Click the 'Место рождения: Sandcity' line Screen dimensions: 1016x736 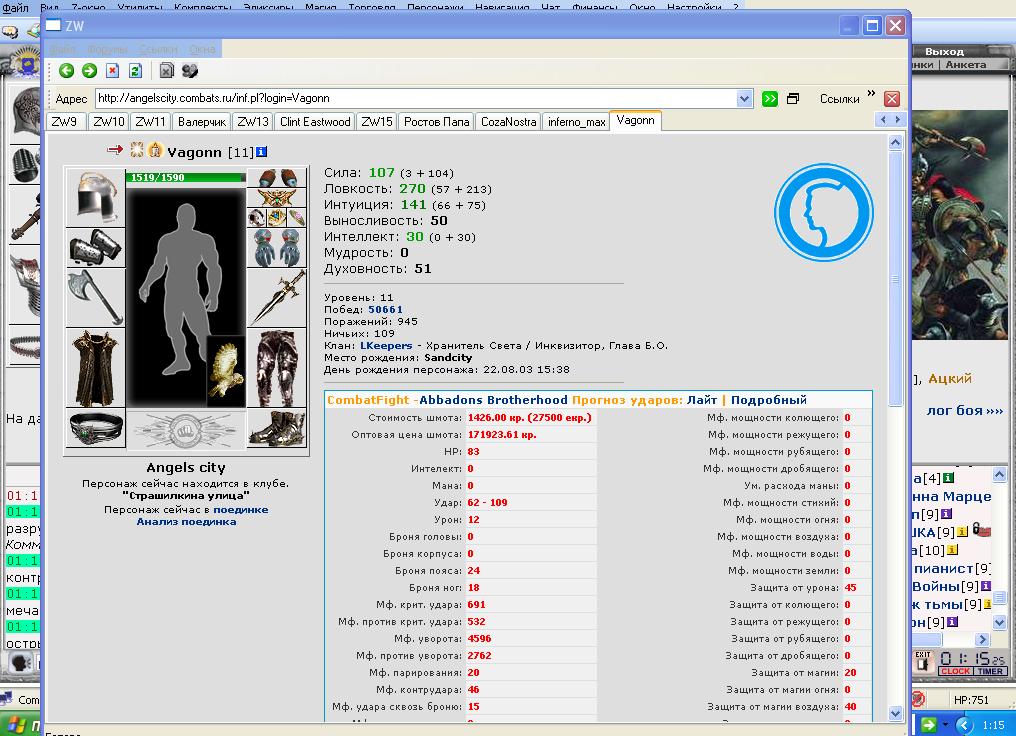[397, 358]
